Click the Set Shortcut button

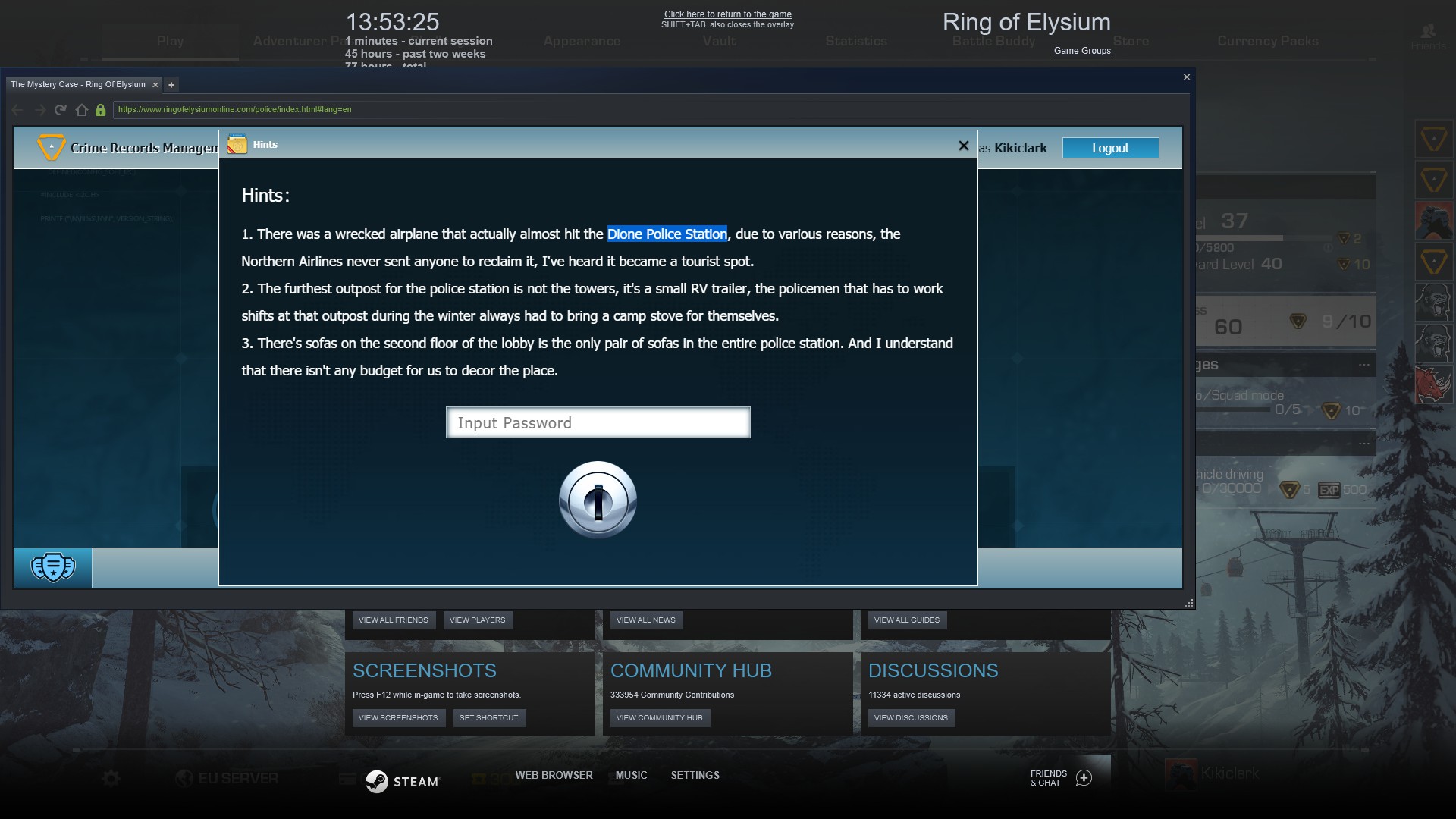pyautogui.click(x=488, y=717)
